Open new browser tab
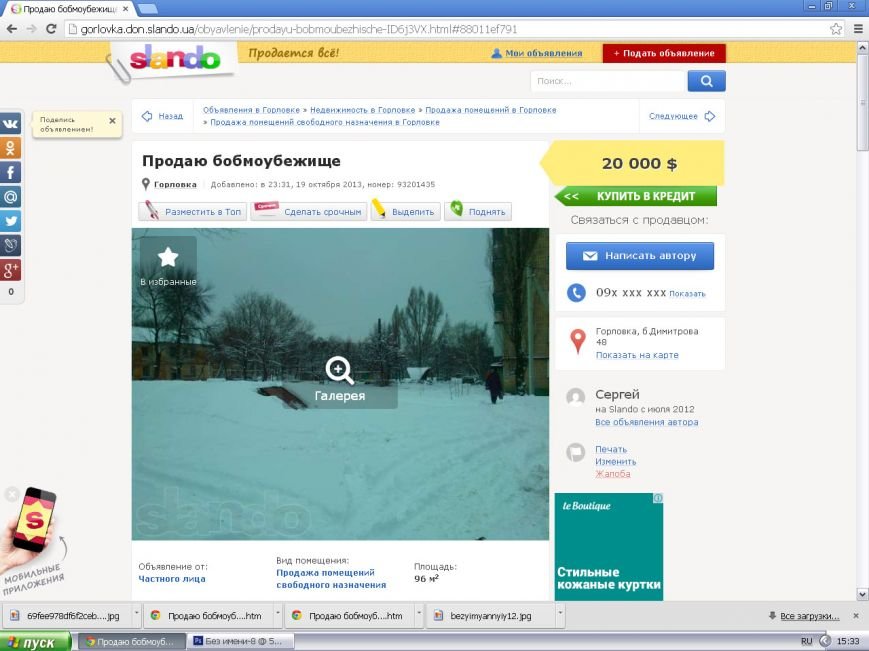Image resolution: width=869 pixels, height=651 pixels. tap(146, 9)
